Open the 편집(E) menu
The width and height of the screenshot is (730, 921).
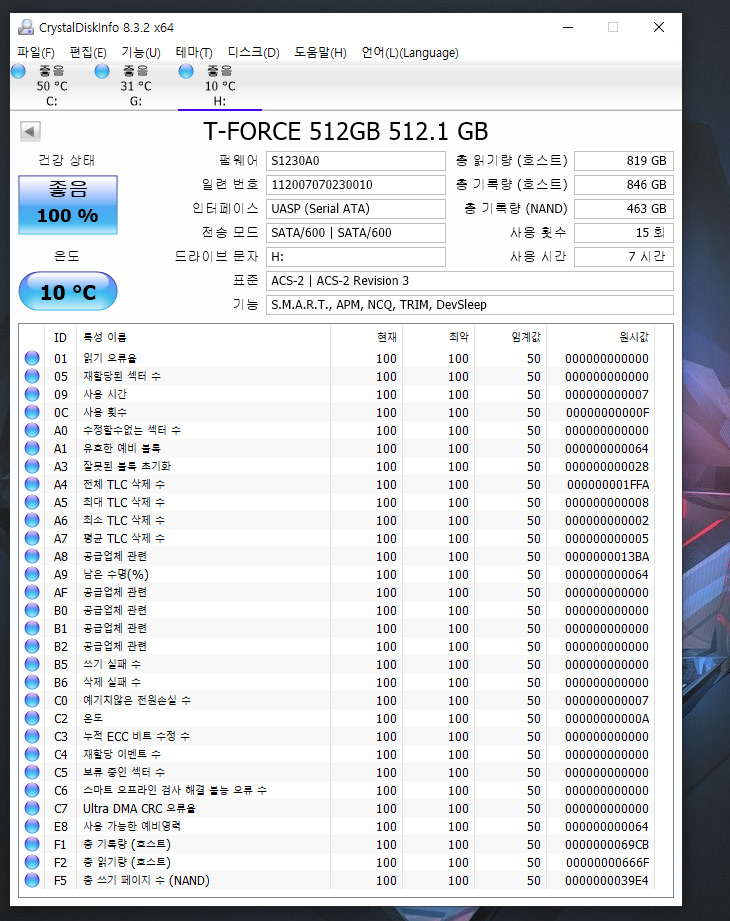tap(88, 52)
